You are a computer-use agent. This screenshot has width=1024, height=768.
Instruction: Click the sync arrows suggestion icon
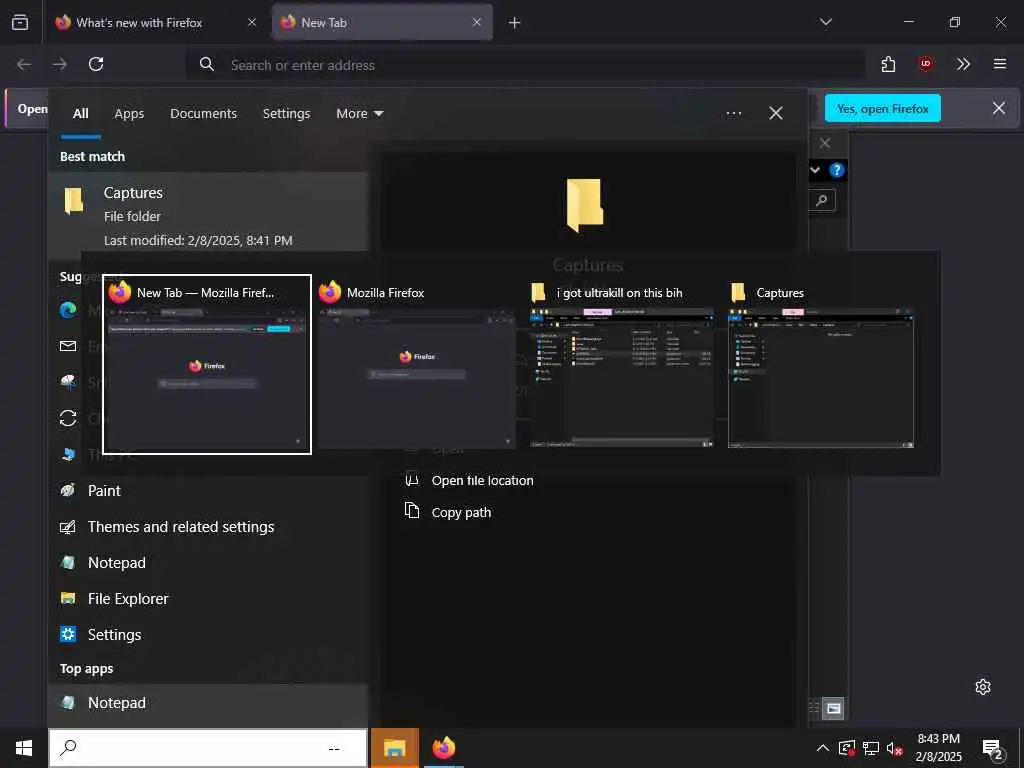point(68,418)
